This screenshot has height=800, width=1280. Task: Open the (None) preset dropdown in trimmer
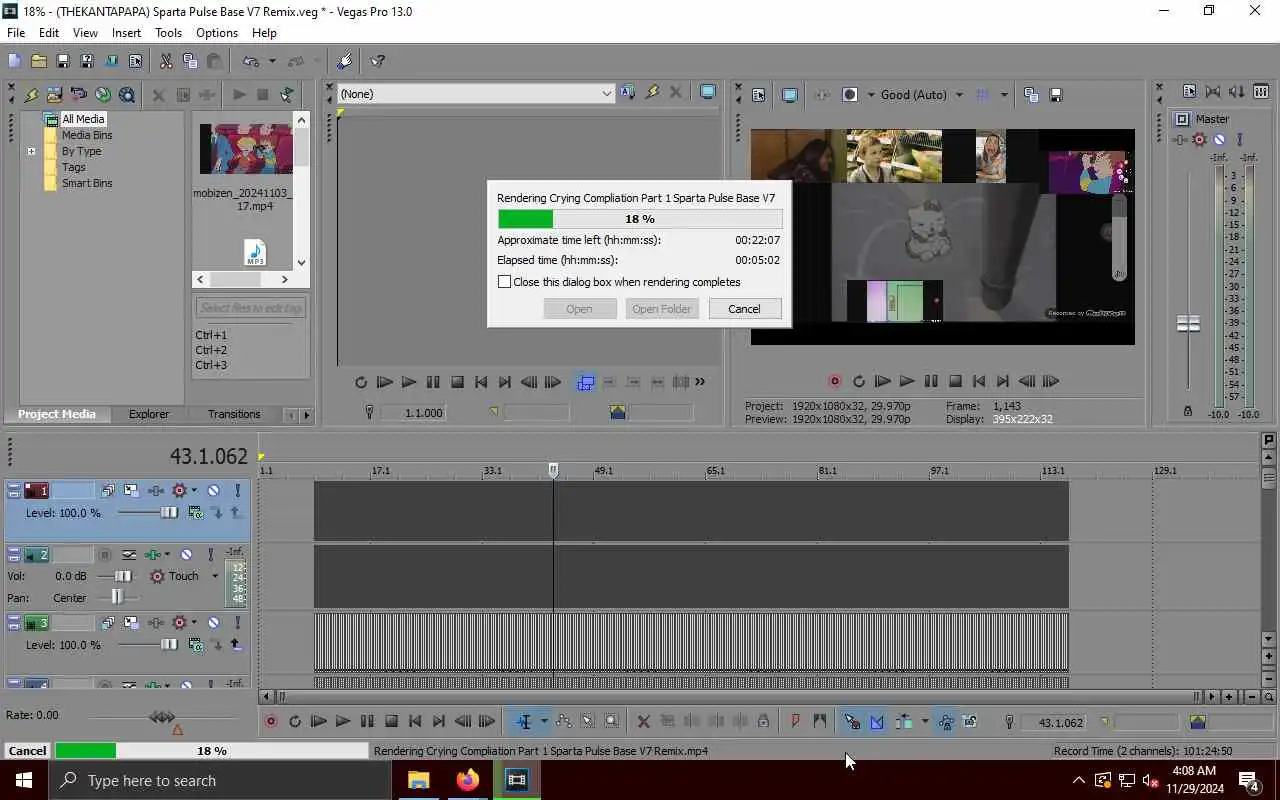pyautogui.click(x=606, y=94)
